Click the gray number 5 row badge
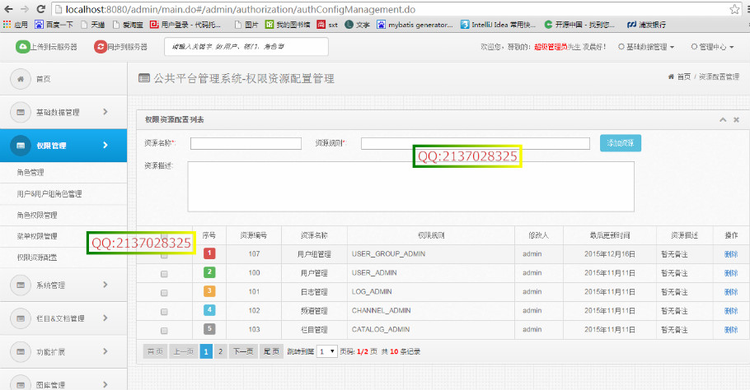 pyautogui.click(x=210, y=329)
